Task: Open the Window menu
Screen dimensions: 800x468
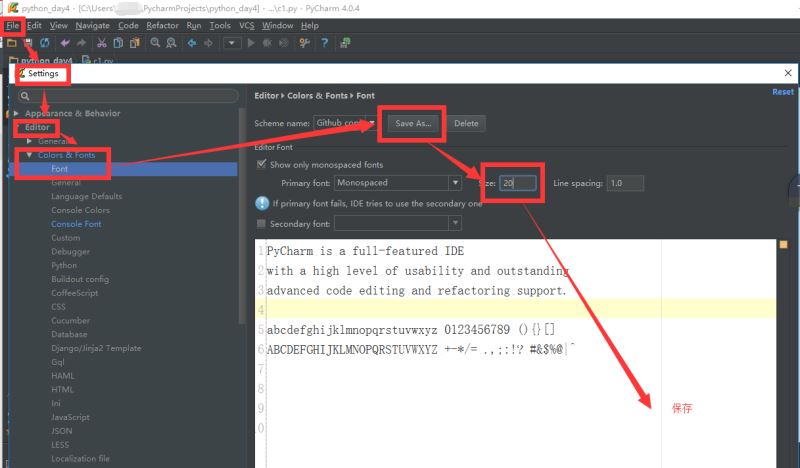Action: tap(278, 26)
